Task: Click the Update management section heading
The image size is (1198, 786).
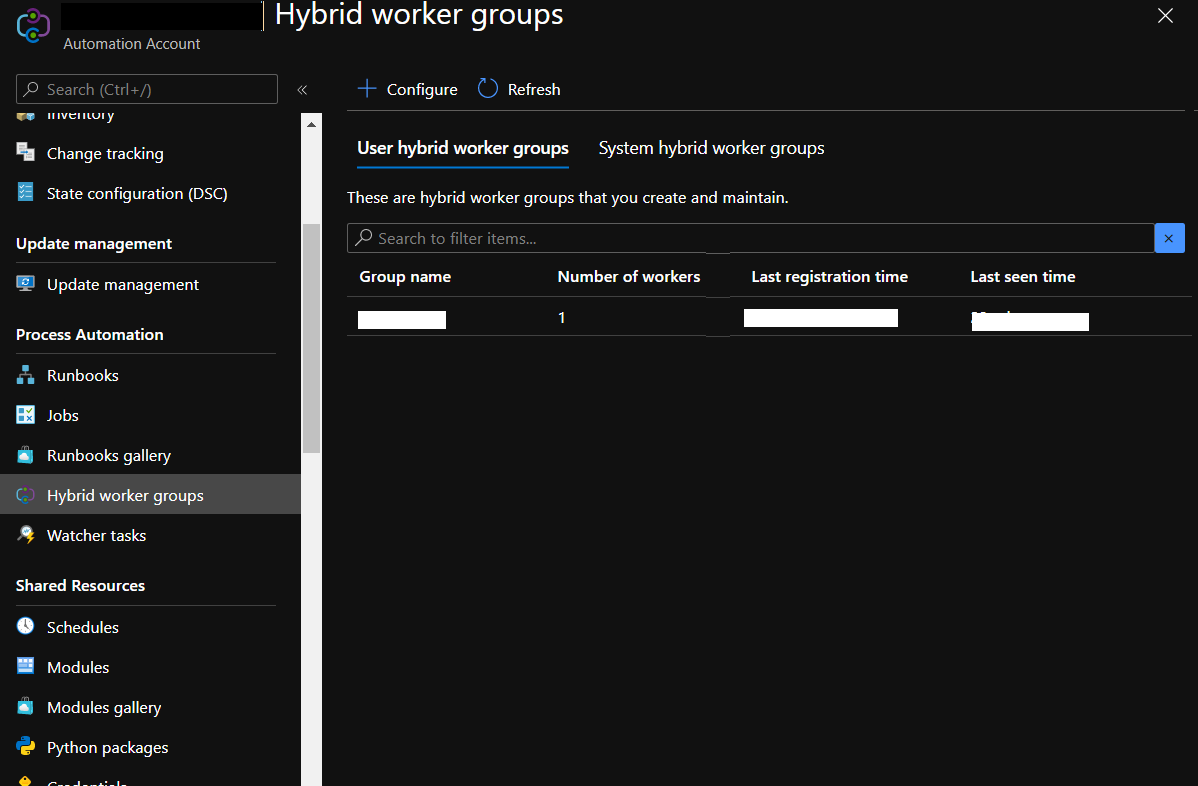Action: tap(94, 244)
